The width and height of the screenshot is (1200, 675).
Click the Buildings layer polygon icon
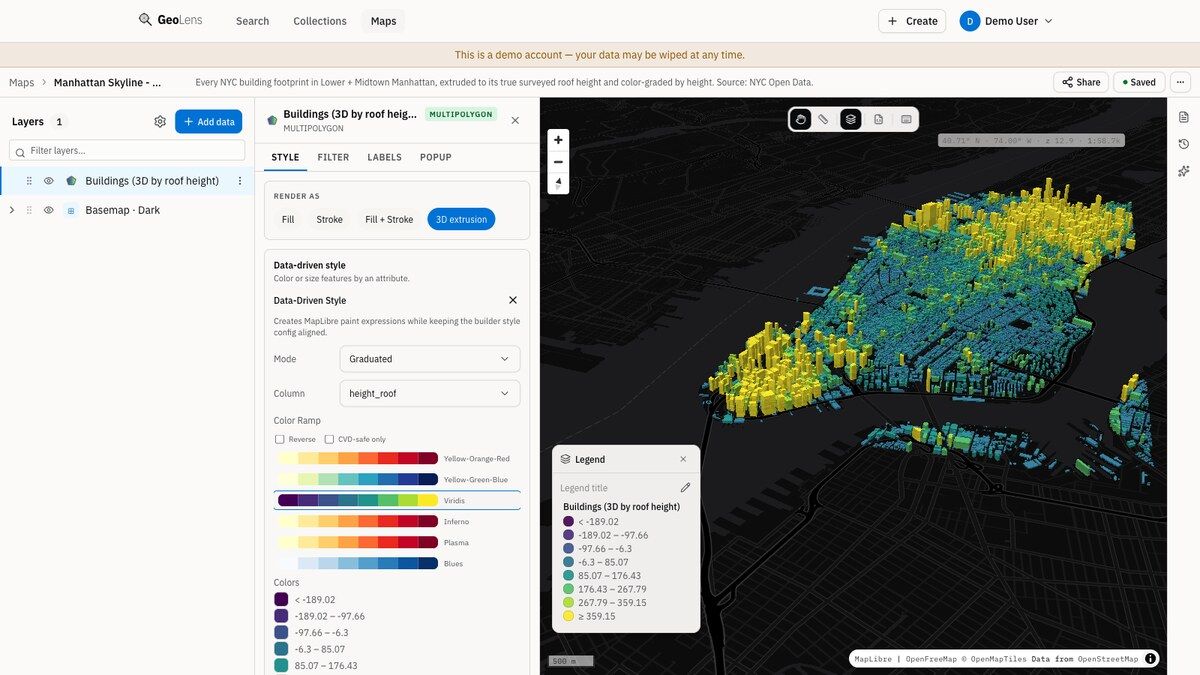71,181
